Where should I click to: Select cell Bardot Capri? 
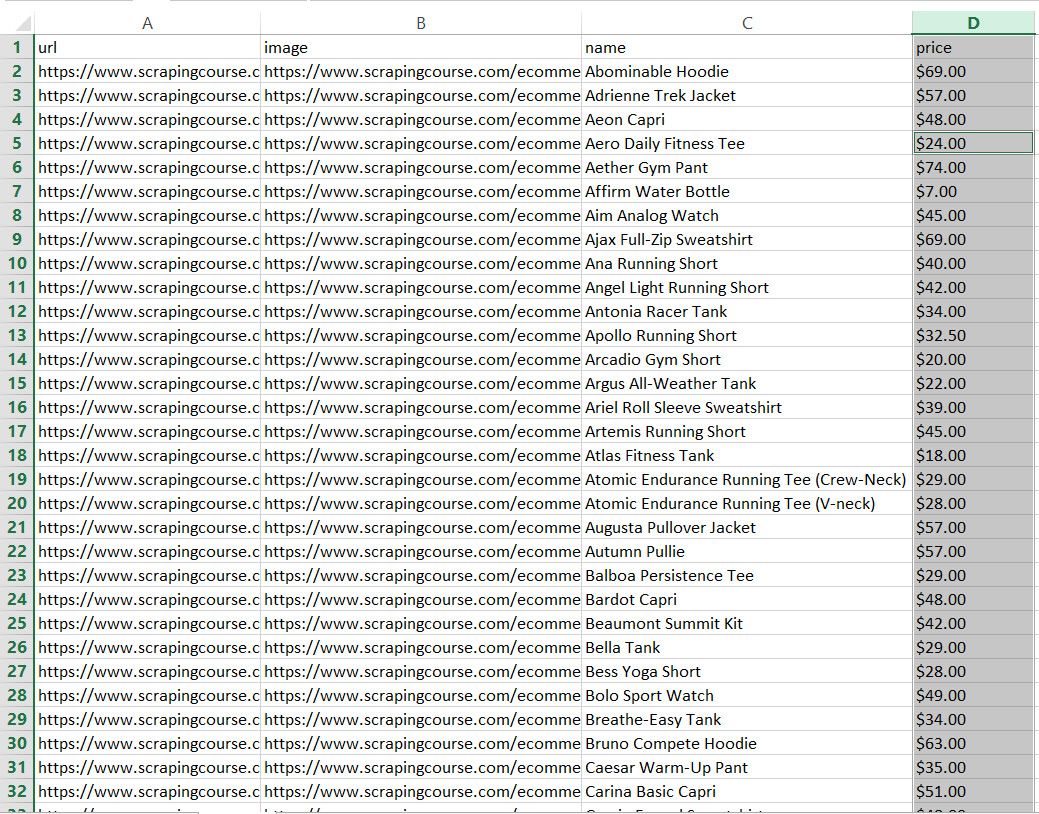(747, 599)
